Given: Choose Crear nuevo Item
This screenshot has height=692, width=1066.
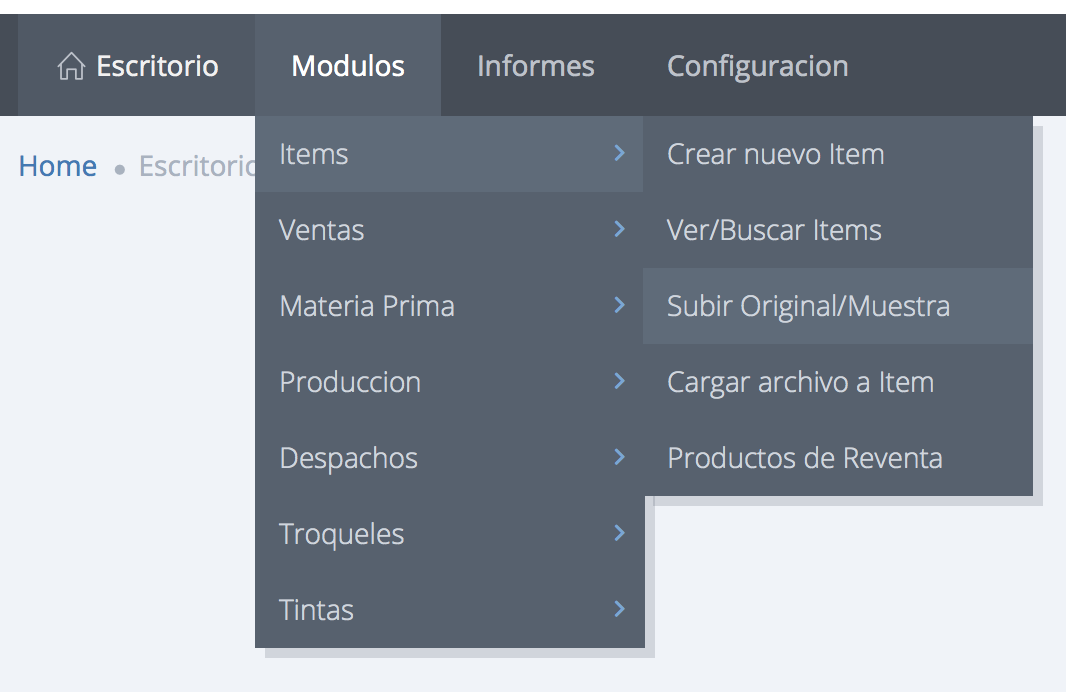Looking at the screenshot, I should tap(775, 154).
